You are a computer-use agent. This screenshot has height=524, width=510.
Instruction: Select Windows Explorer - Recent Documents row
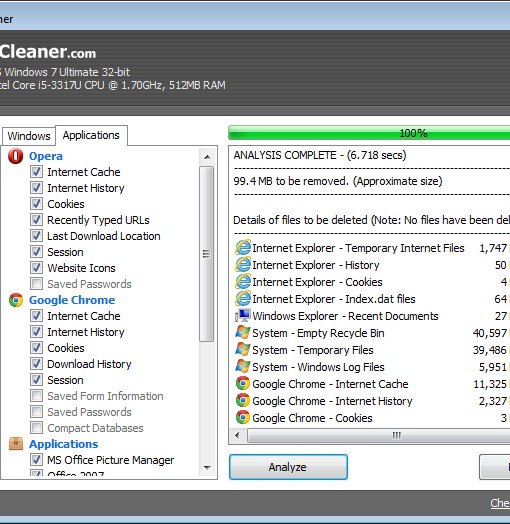coord(372,316)
